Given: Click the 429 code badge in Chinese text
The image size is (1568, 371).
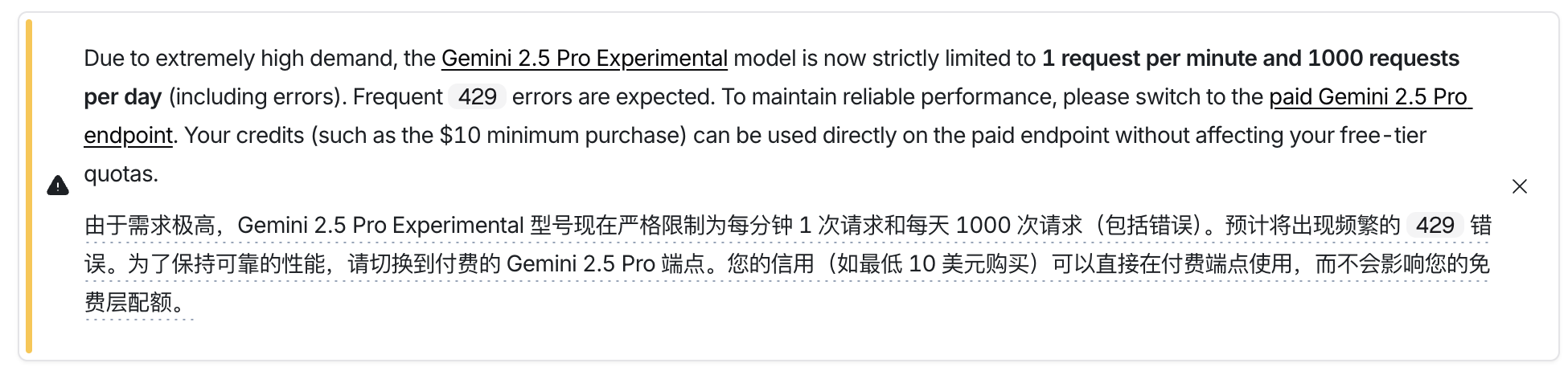Looking at the screenshot, I should (1435, 225).
